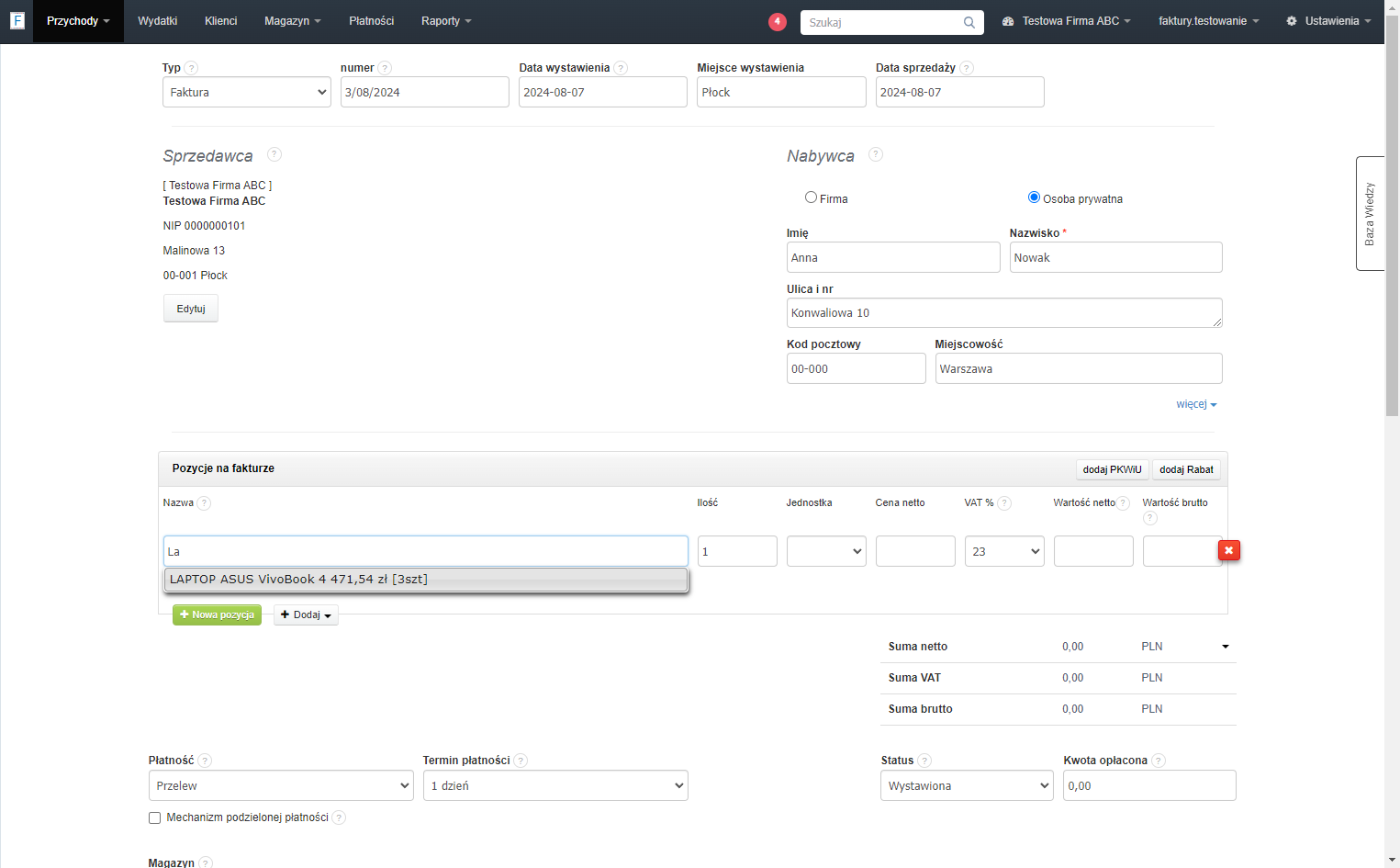Click the help icon beside numer label
Screen dimensions: 1400x868
pos(385,68)
